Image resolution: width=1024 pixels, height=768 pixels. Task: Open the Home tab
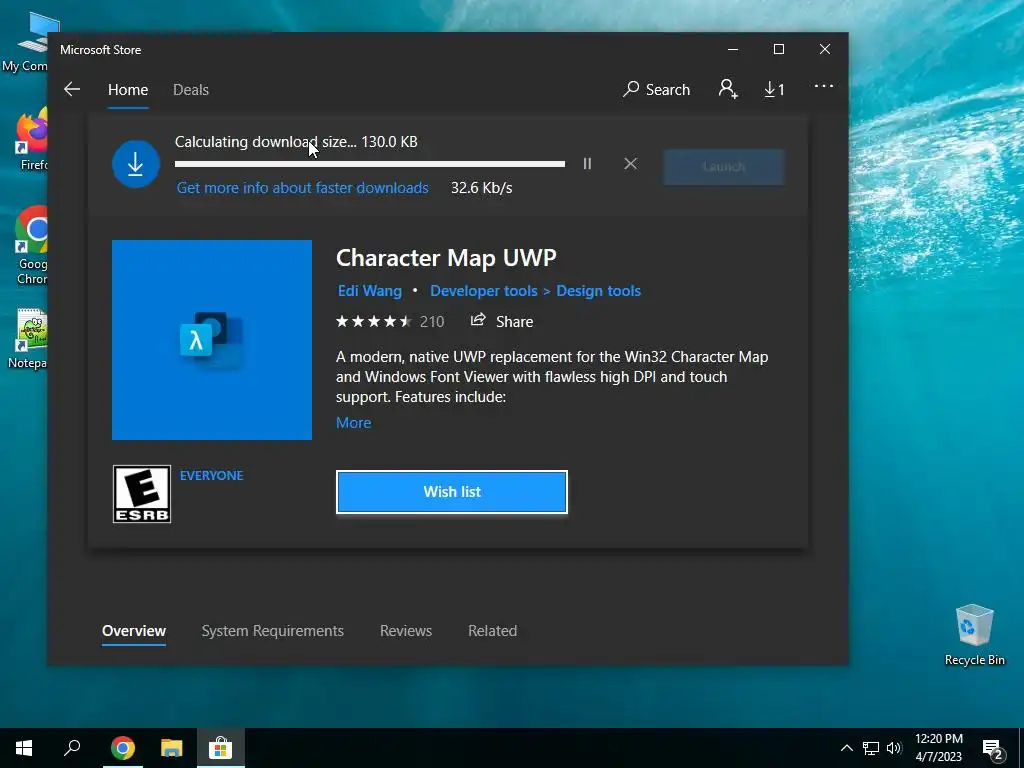[x=128, y=89]
